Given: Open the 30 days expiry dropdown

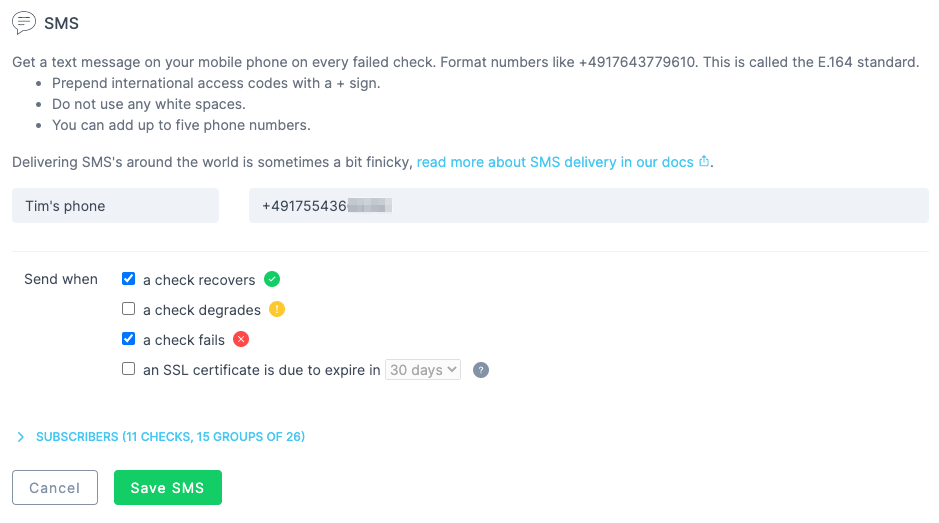Looking at the screenshot, I should pyautogui.click(x=423, y=370).
